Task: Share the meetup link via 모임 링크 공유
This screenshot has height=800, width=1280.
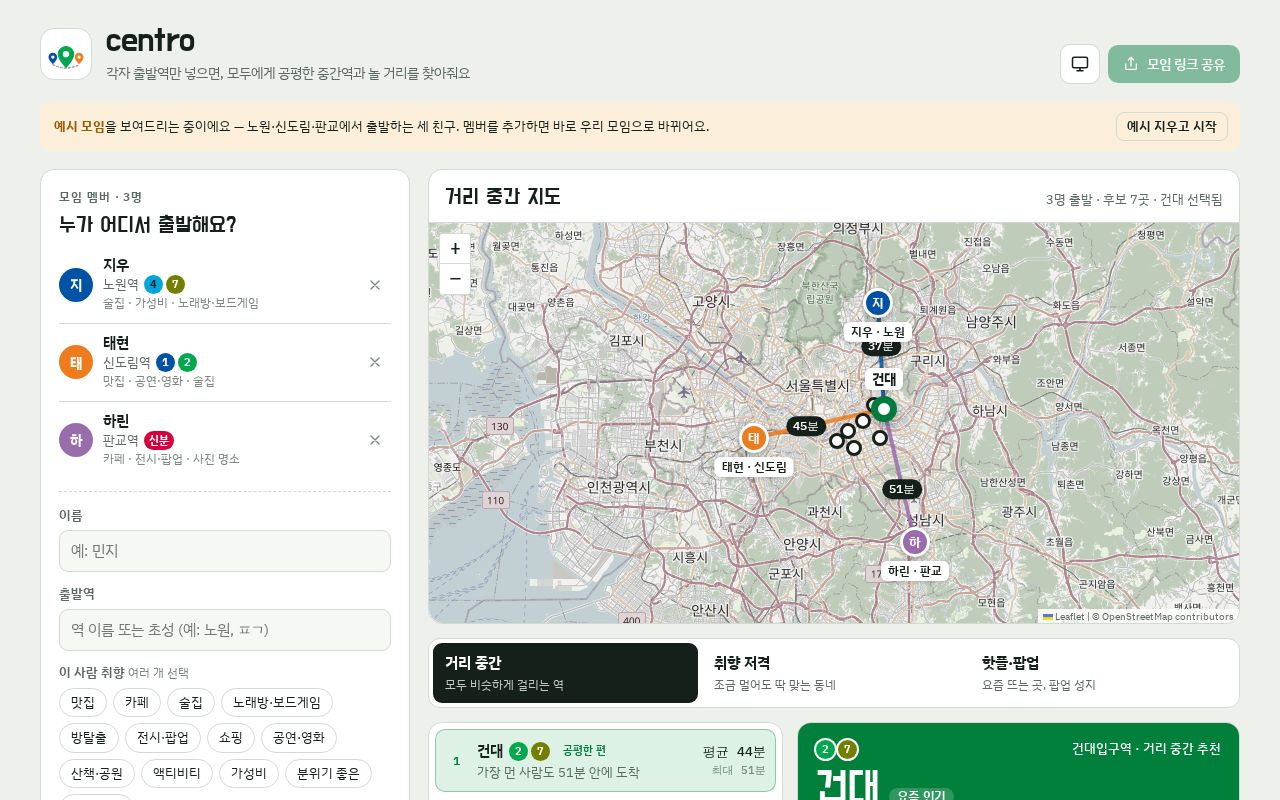Action: [1174, 64]
